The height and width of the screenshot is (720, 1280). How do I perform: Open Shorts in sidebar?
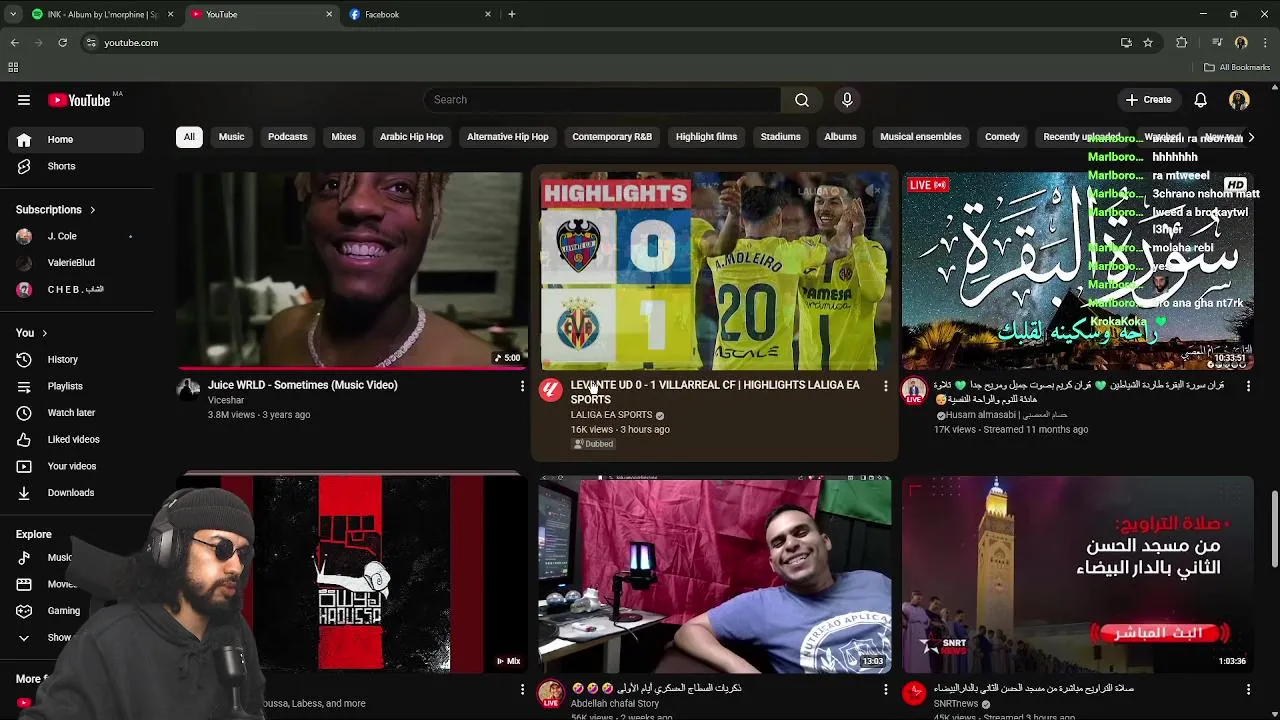(78, 166)
